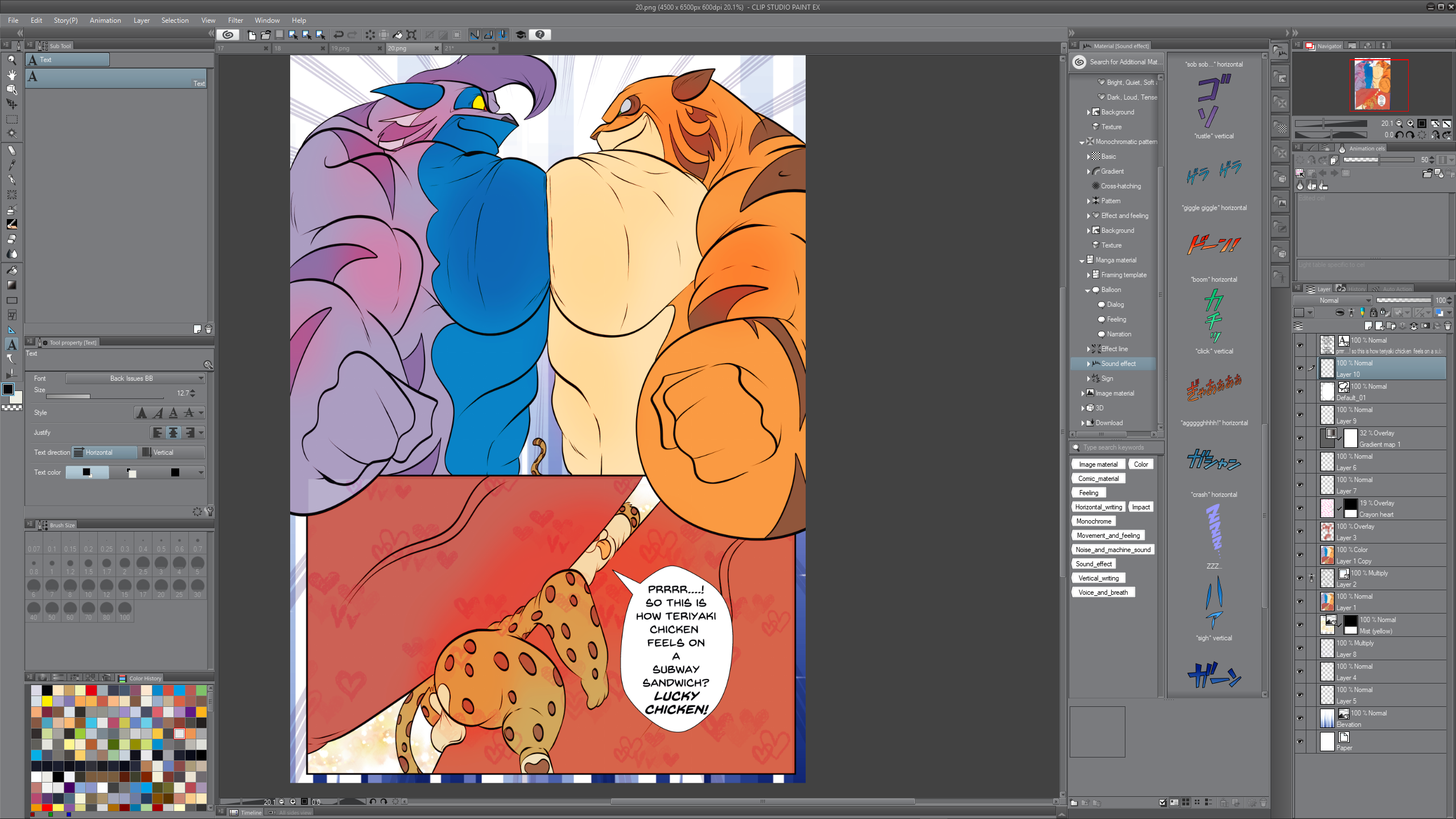The width and height of the screenshot is (1456, 819).
Task: Select the Auto select wand tool
Action: pyautogui.click(x=11, y=134)
